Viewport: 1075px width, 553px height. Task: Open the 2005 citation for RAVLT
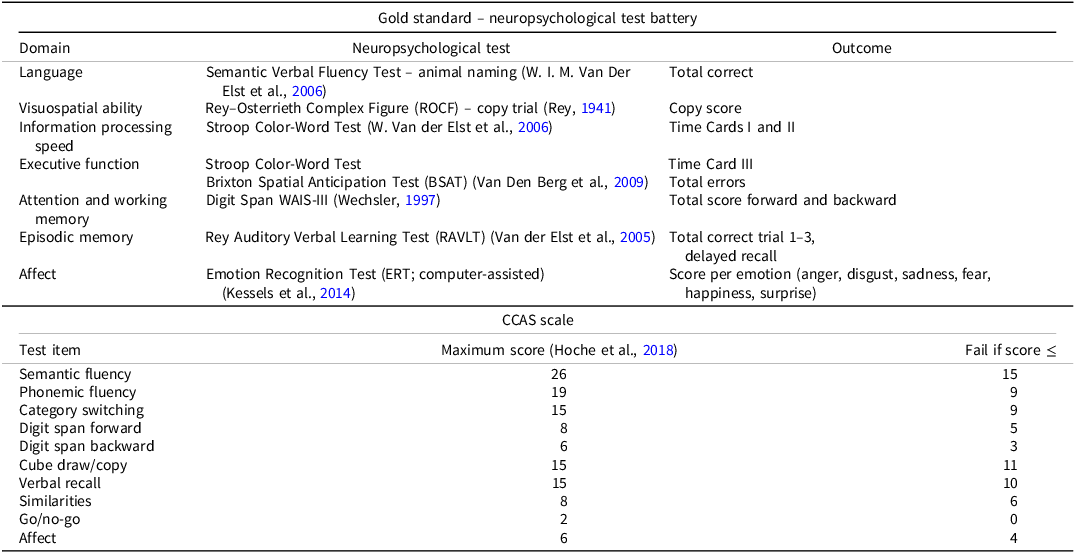click(x=638, y=237)
